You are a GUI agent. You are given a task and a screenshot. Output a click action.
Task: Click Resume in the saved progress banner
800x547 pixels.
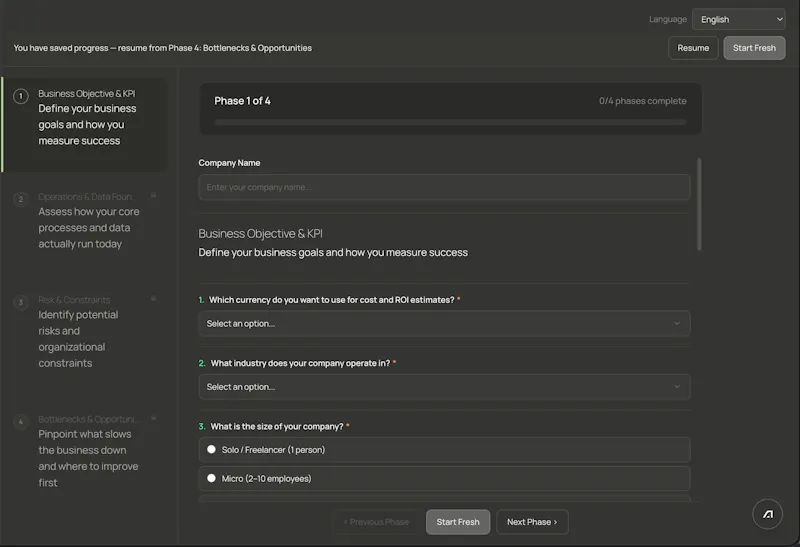(693, 48)
